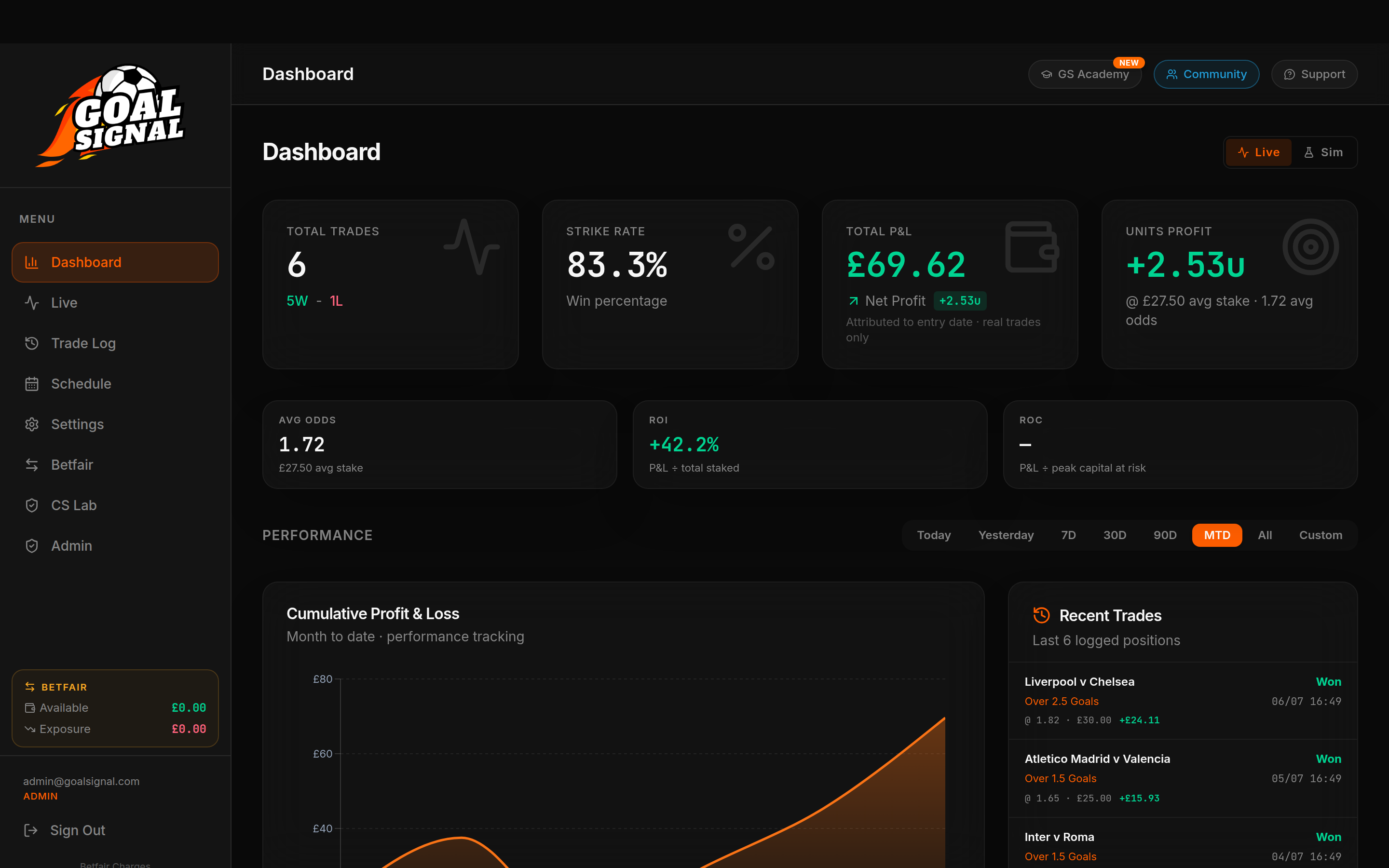Click the CS Lab shield icon

click(x=31, y=505)
